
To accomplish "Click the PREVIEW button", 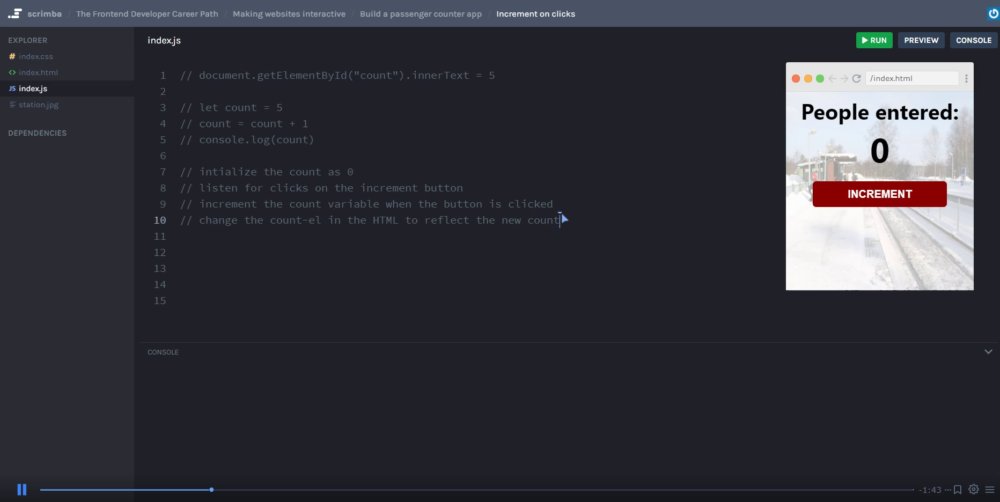I will click(921, 40).
